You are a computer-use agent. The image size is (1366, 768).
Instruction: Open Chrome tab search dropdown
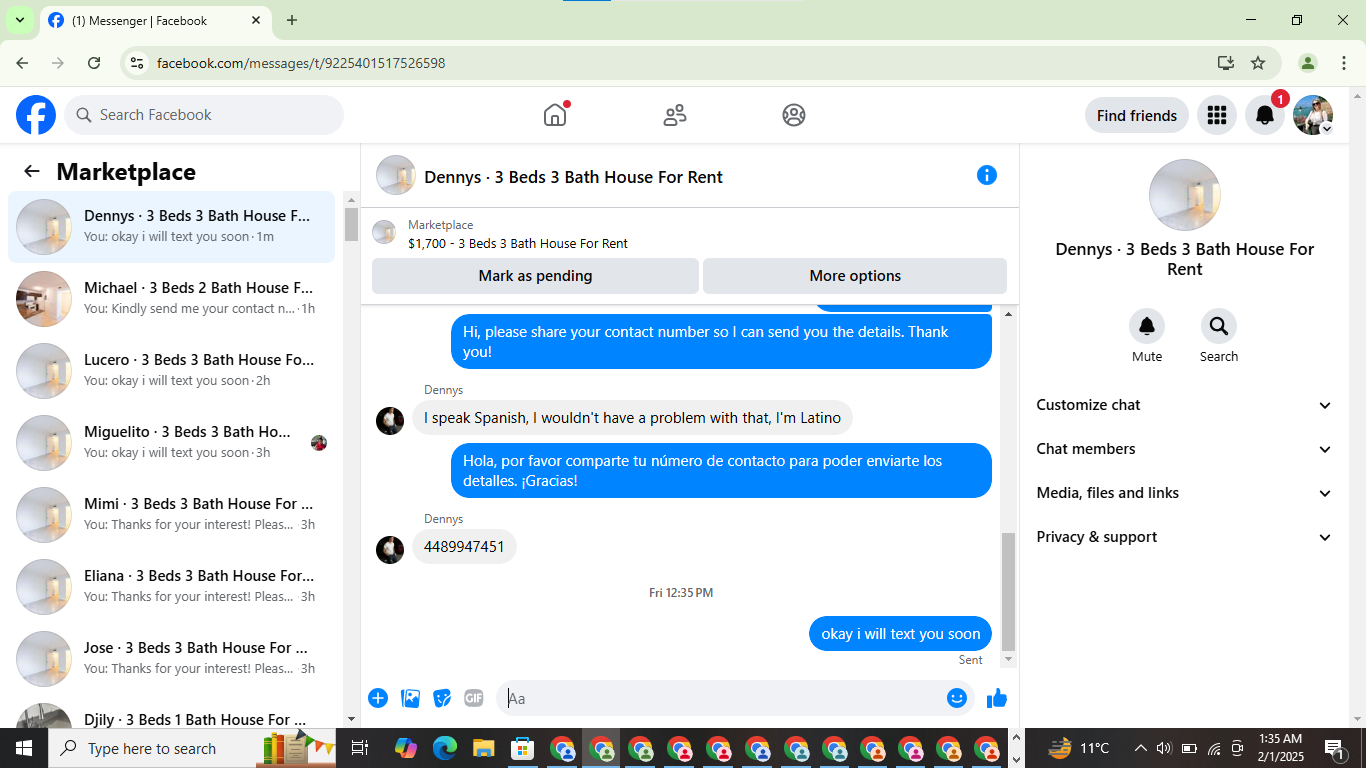point(19,20)
